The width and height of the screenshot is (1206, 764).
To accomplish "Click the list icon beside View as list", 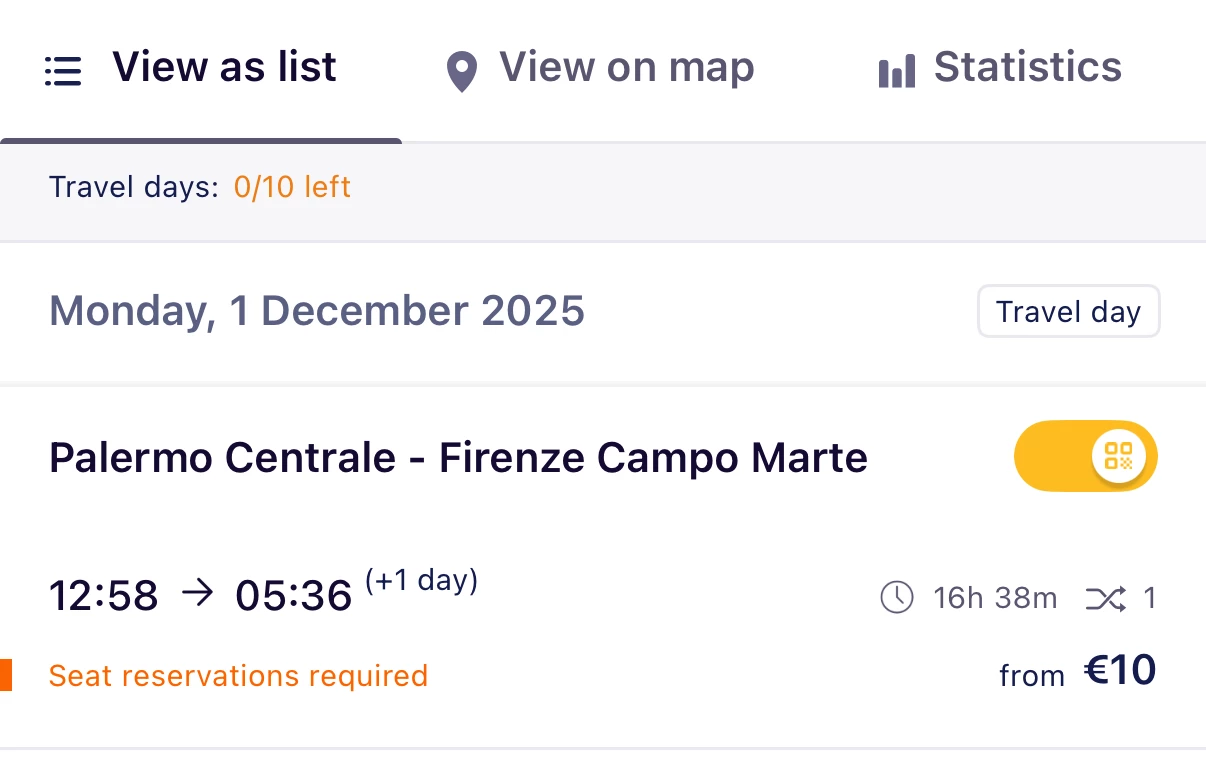I will pos(63,71).
